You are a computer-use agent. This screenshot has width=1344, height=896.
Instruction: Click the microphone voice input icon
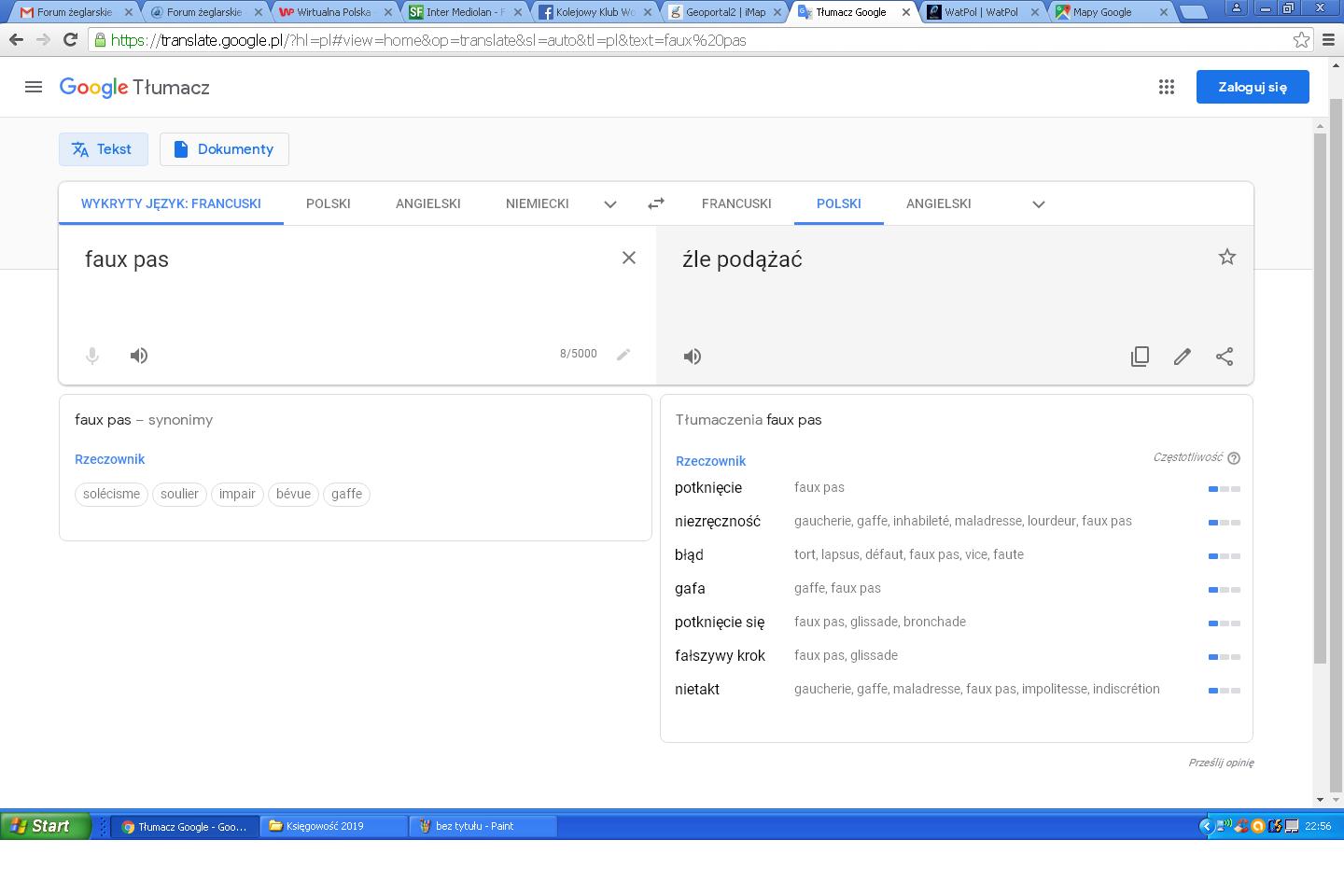[92, 356]
